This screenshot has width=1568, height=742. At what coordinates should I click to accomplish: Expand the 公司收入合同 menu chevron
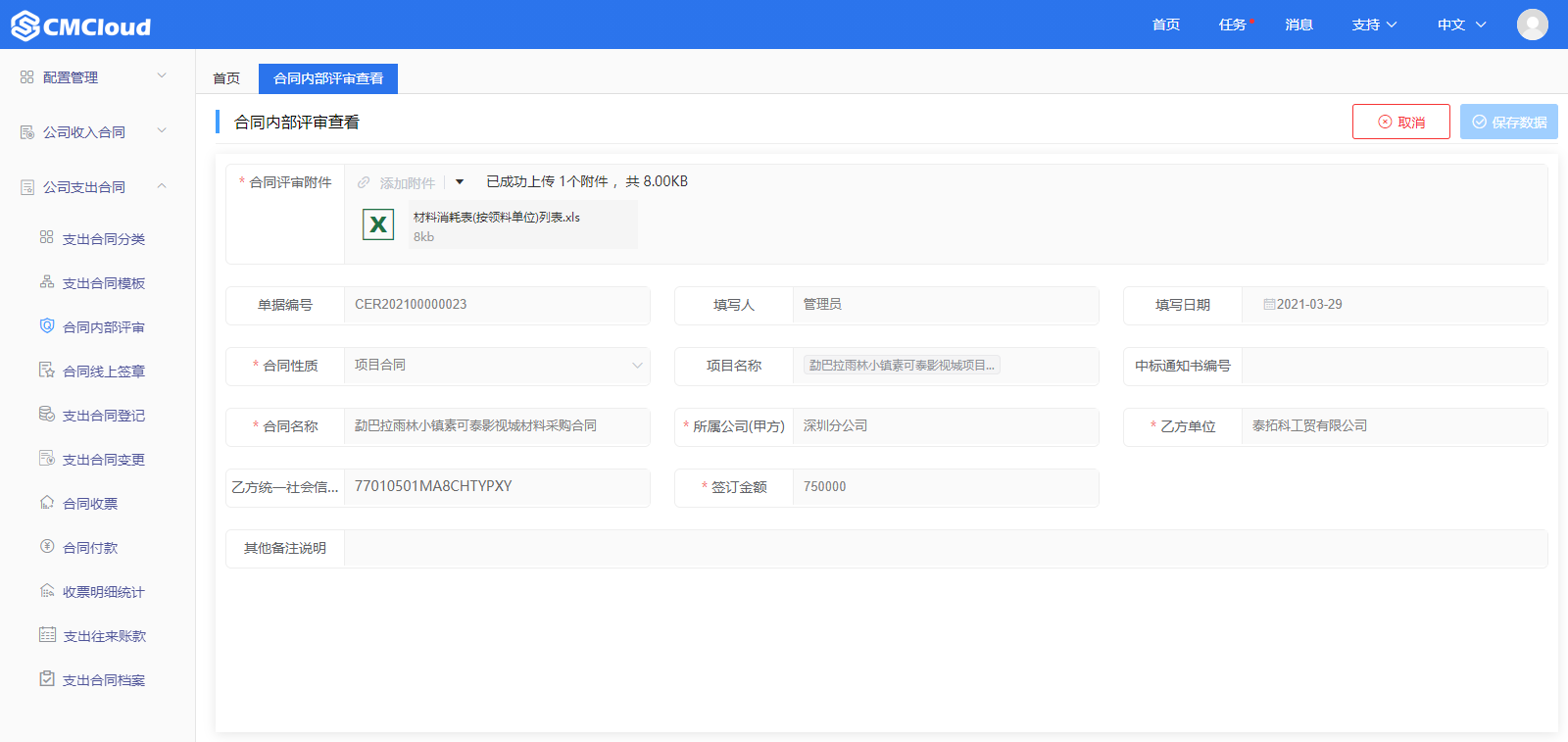click(162, 130)
